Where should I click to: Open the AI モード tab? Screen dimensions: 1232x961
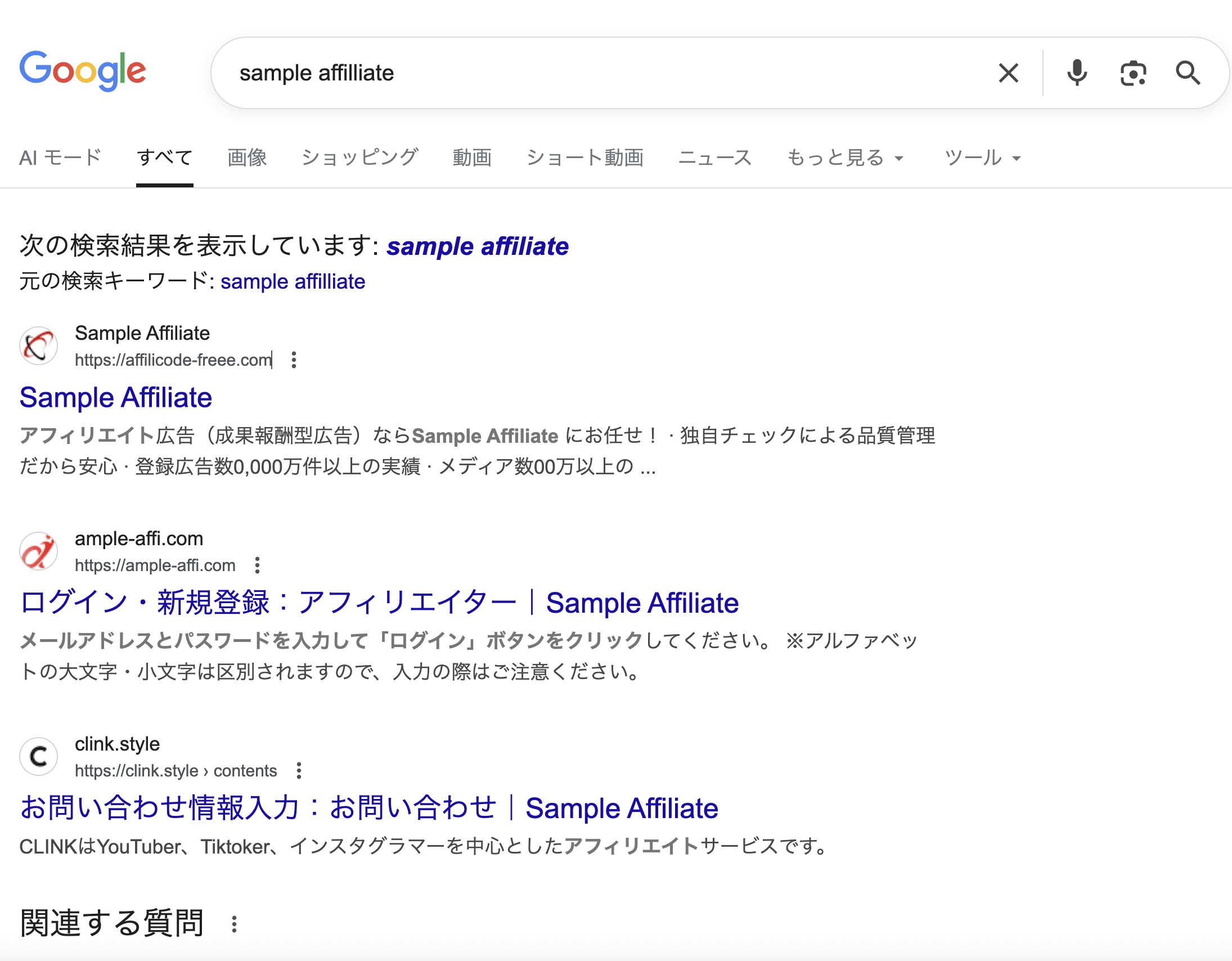(60, 158)
